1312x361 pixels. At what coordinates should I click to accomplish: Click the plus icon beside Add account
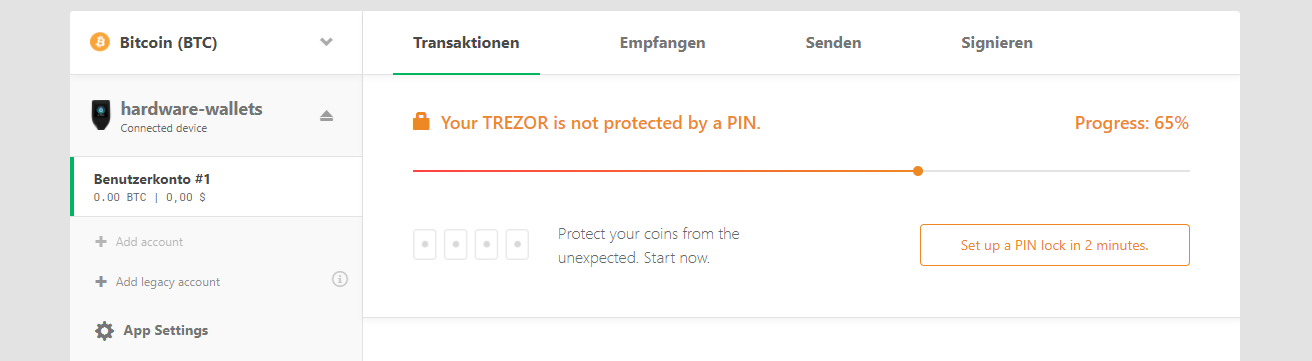click(101, 242)
